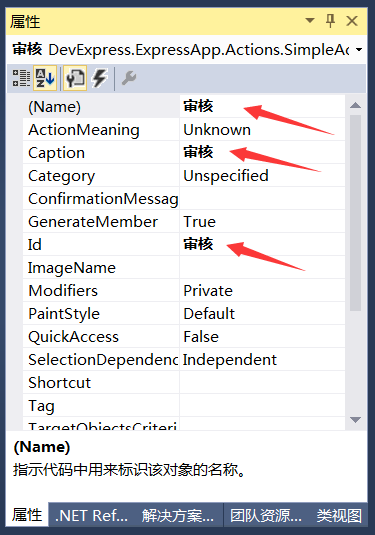This screenshot has height=535, width=375.
Task: Open the window position dropdown arrow
Action: pos(310,20)
